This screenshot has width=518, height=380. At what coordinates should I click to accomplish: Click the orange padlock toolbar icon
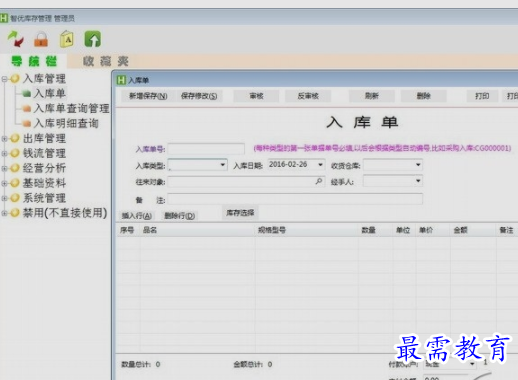click(x=41, y=39)
